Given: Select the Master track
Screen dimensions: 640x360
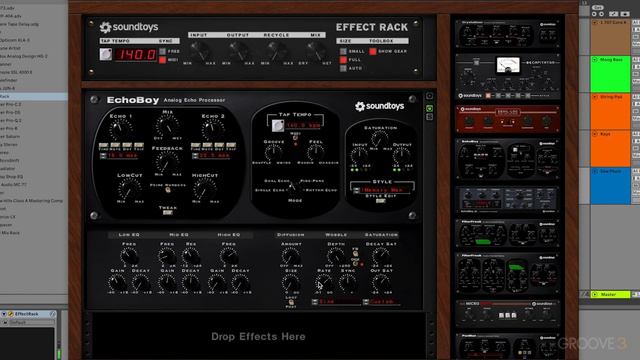Looking at the screenshot, I should [x=610, y=294].
